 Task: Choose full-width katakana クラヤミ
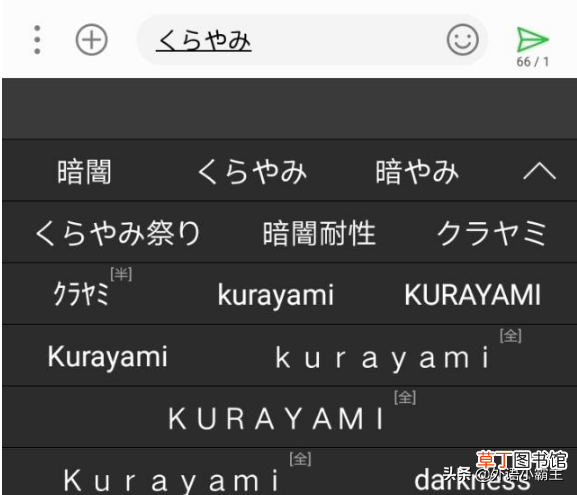[x=492, y=233]
